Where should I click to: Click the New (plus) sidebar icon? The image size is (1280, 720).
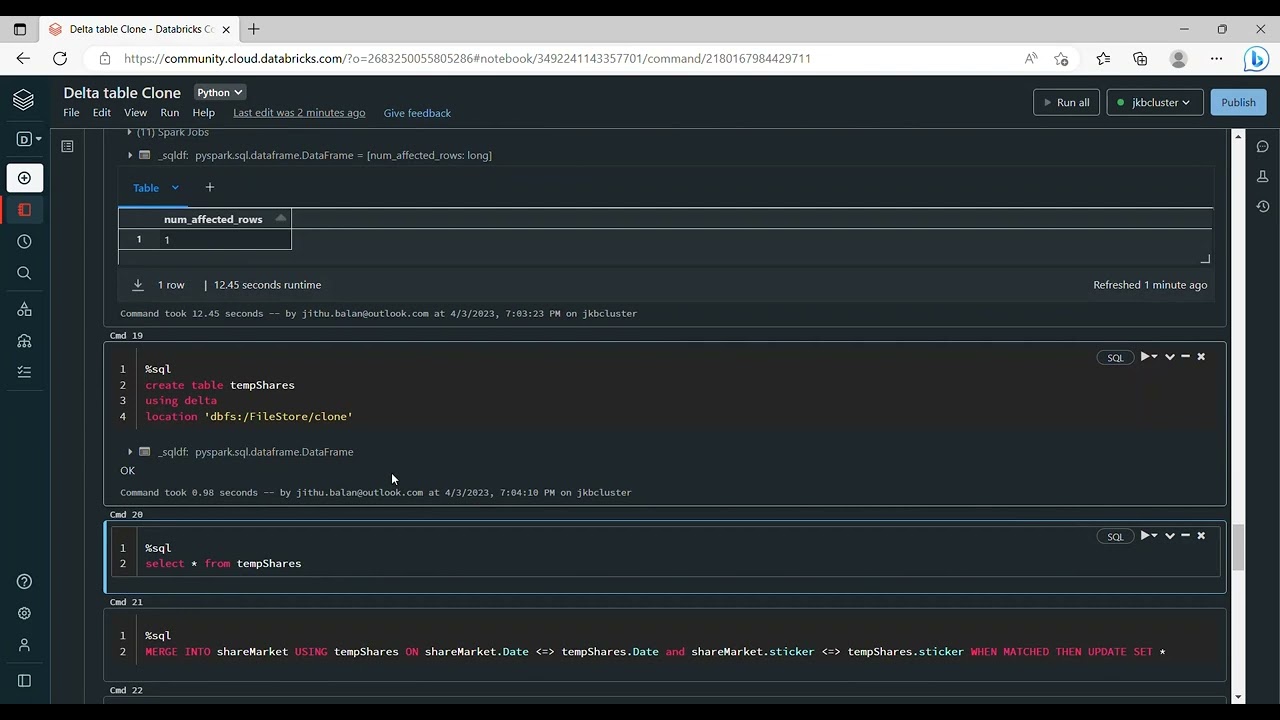[24, 178]
